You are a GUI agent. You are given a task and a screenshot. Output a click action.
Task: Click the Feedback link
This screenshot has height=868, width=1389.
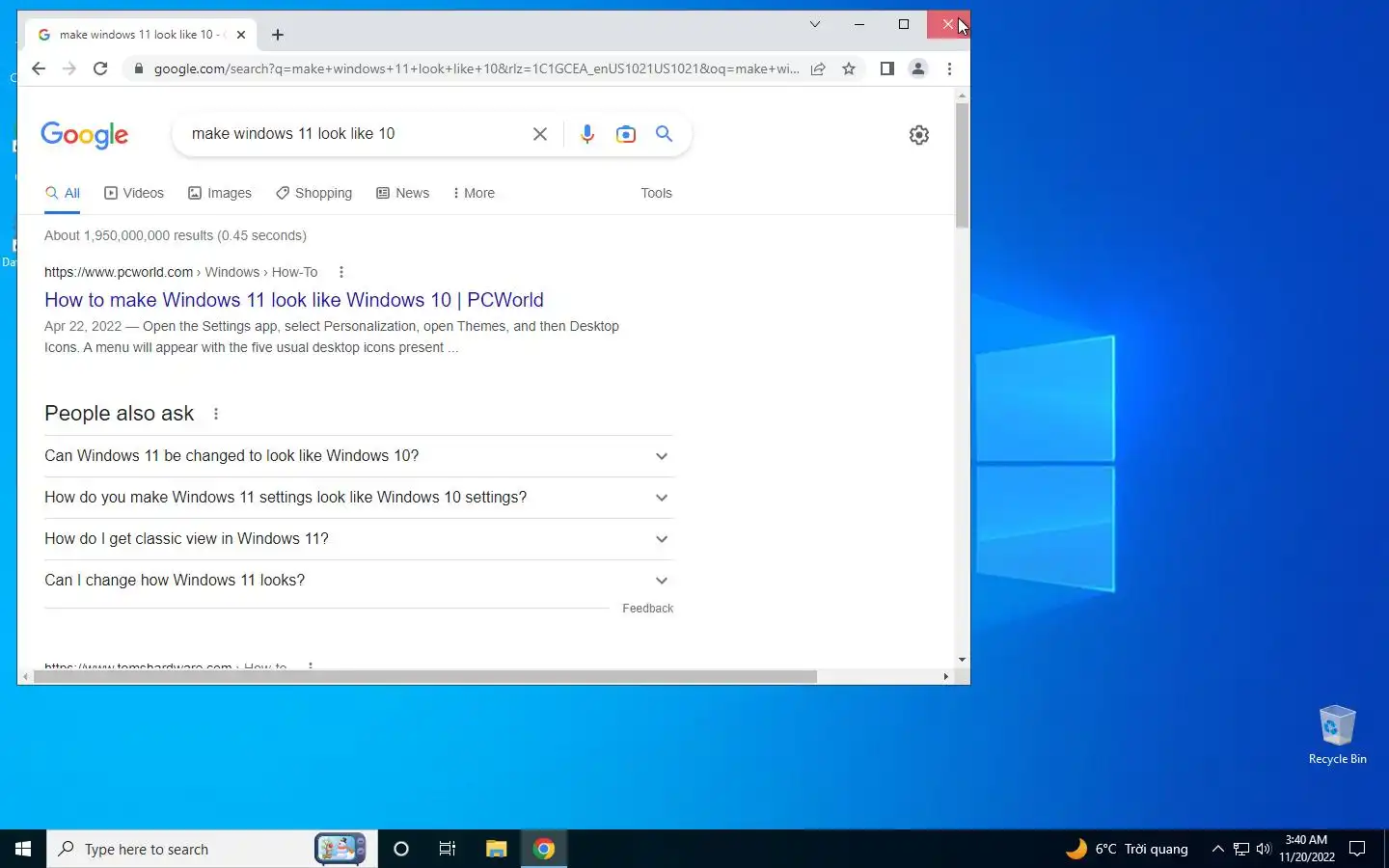pyautogui.click(x=647, y=609)
